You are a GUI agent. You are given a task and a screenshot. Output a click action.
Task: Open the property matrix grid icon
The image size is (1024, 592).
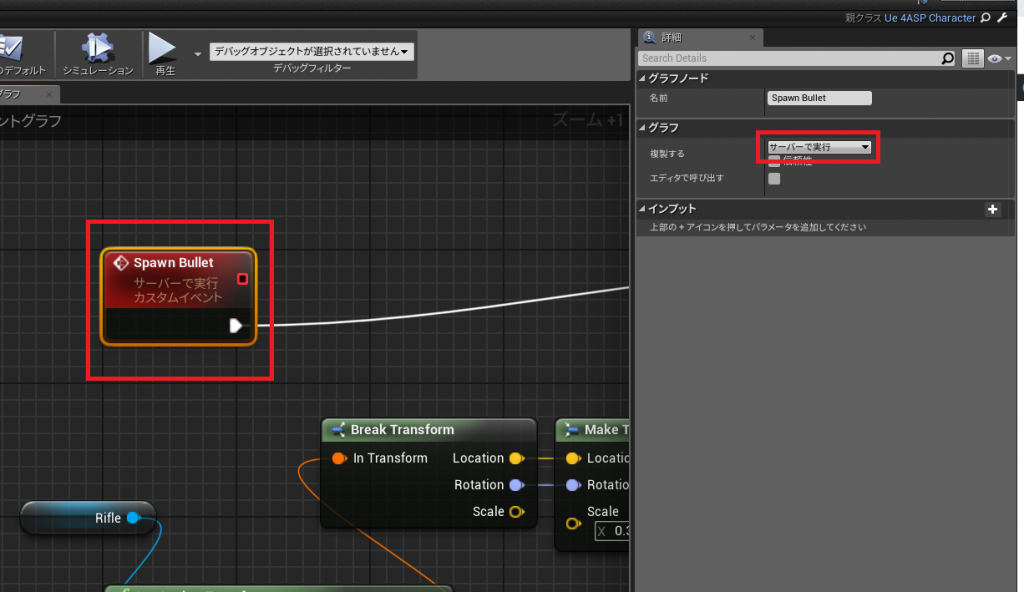pyautogui.click(x=973, y=58)
